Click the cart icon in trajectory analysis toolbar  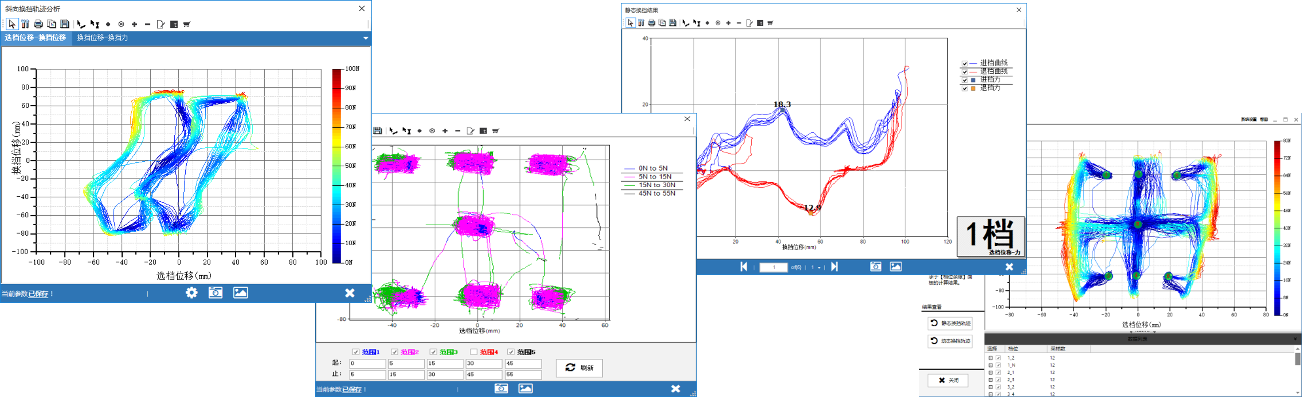tap(187, 24)
